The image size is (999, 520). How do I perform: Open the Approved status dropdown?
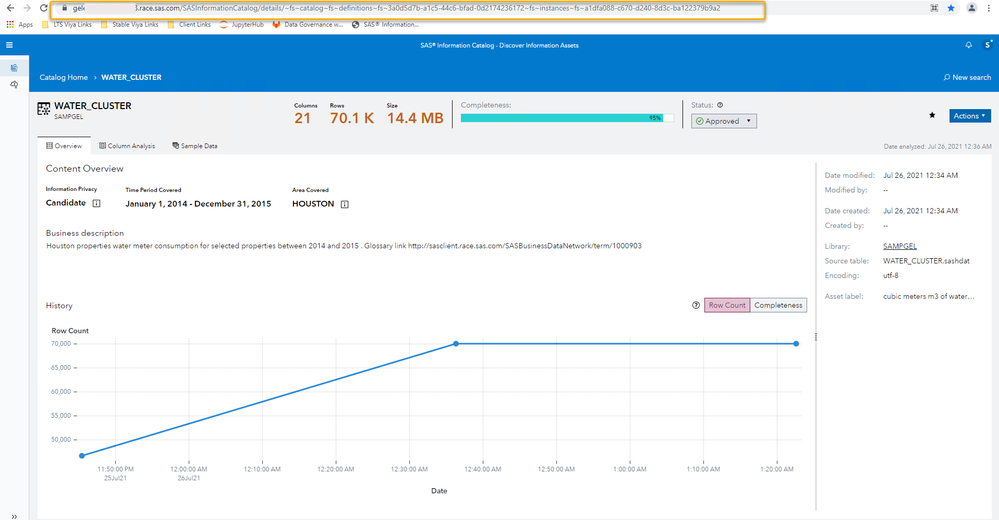coord(724,121)
